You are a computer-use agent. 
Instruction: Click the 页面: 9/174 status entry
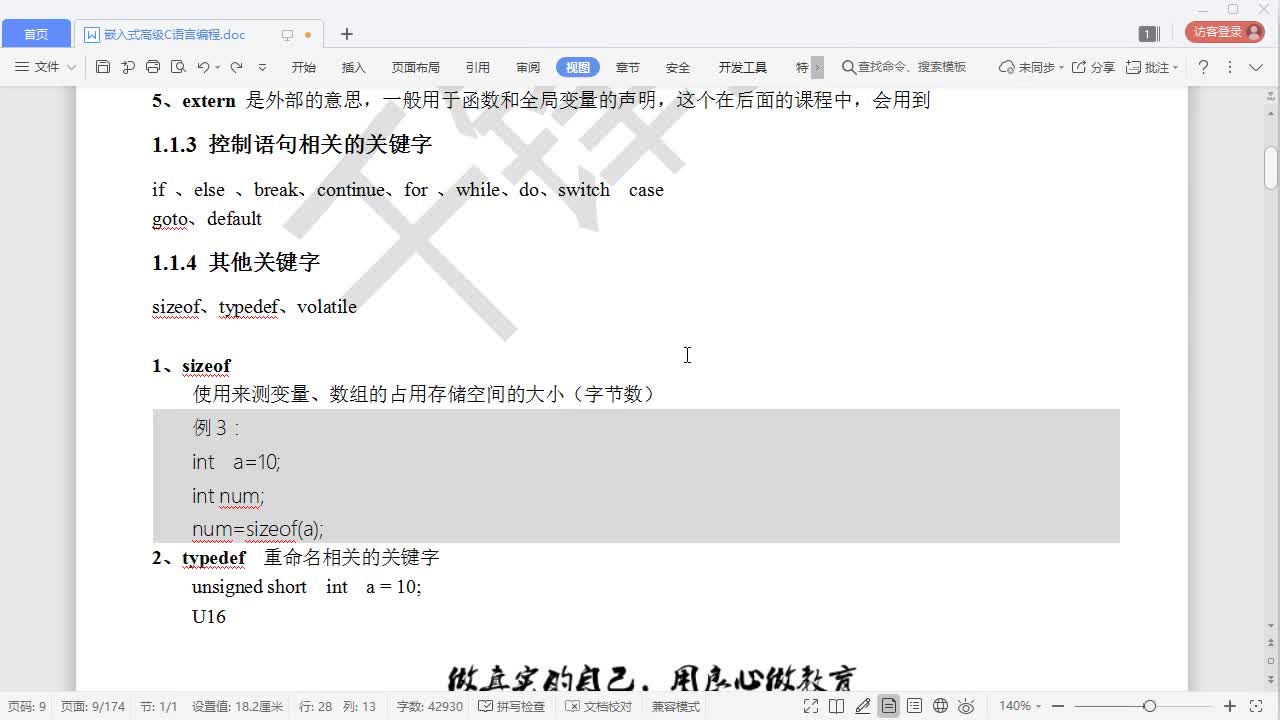click(93, 706)
